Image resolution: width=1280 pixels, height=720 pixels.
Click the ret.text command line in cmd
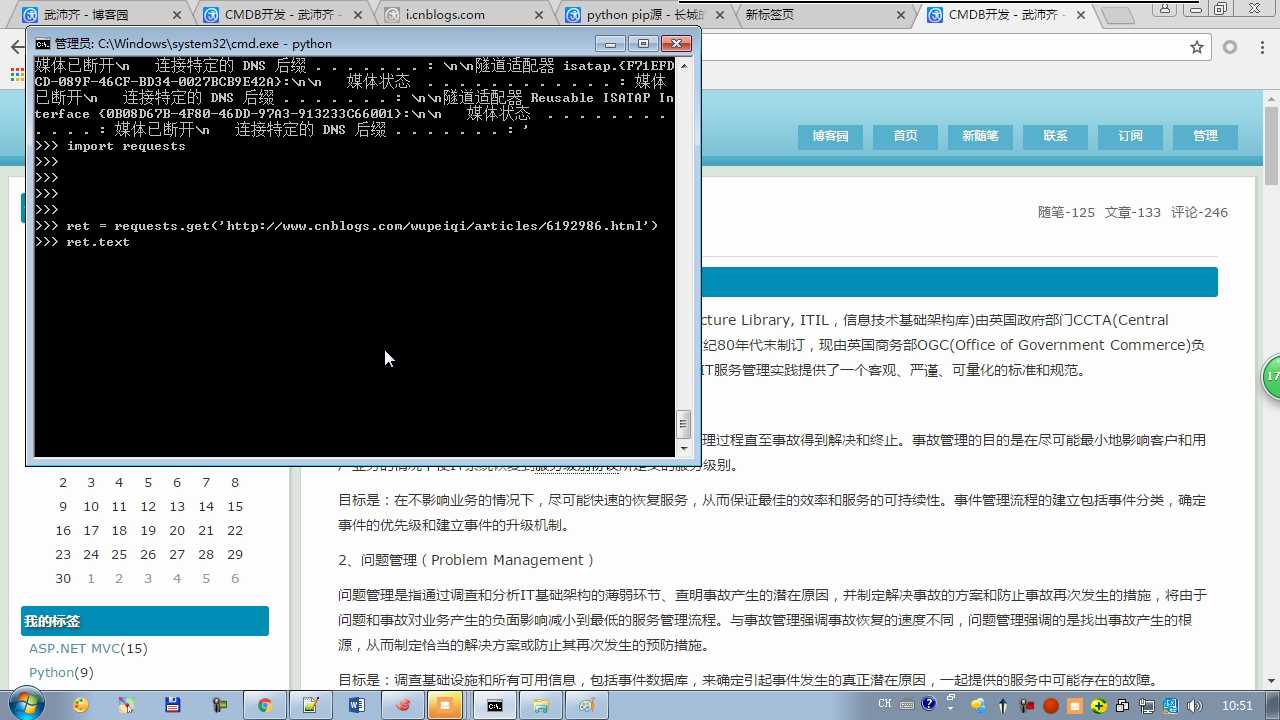coord(82,242)
